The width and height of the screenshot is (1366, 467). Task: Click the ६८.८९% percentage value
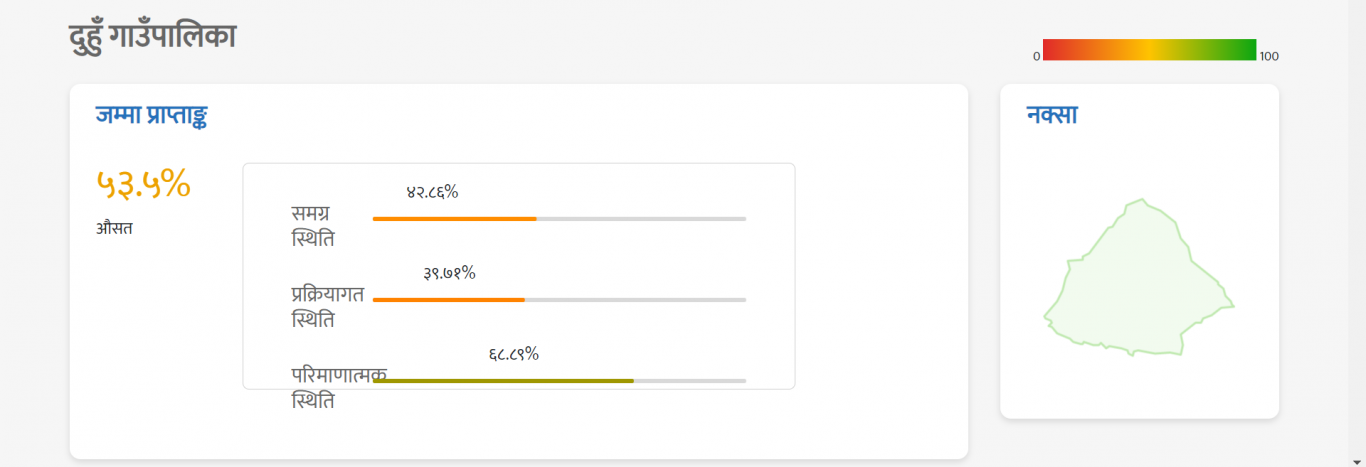(514, 354)
